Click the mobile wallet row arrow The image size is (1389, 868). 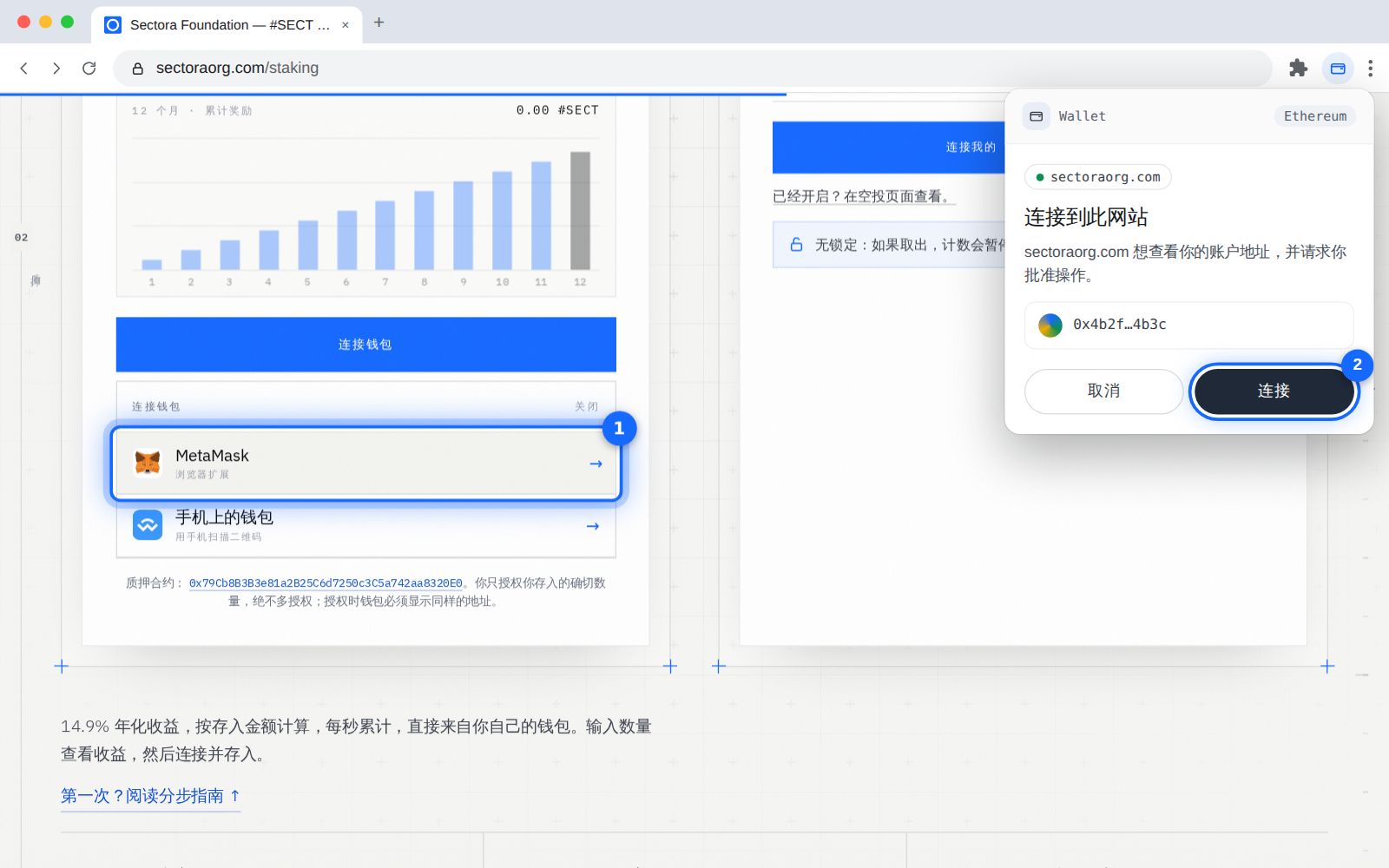click(x=593, y=526)
